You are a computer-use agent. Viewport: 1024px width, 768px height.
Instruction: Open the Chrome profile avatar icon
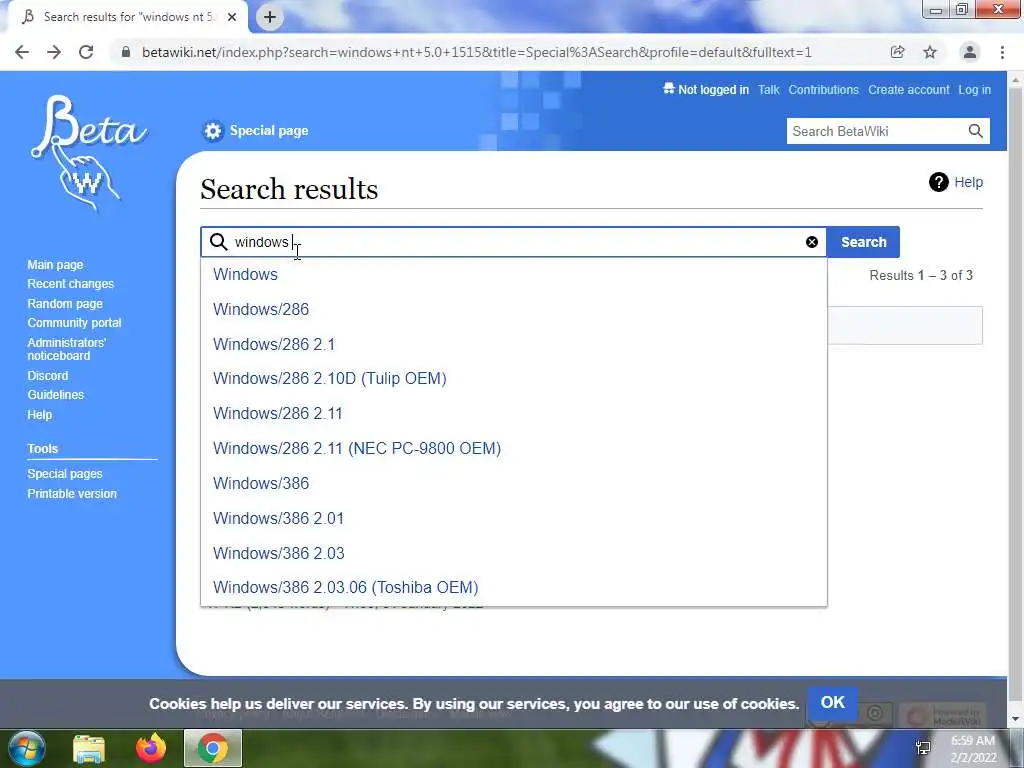(970, 52)
